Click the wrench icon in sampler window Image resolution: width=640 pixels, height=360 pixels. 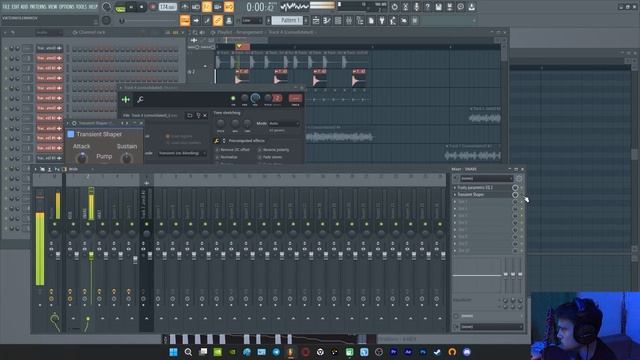tap(140, 99)
